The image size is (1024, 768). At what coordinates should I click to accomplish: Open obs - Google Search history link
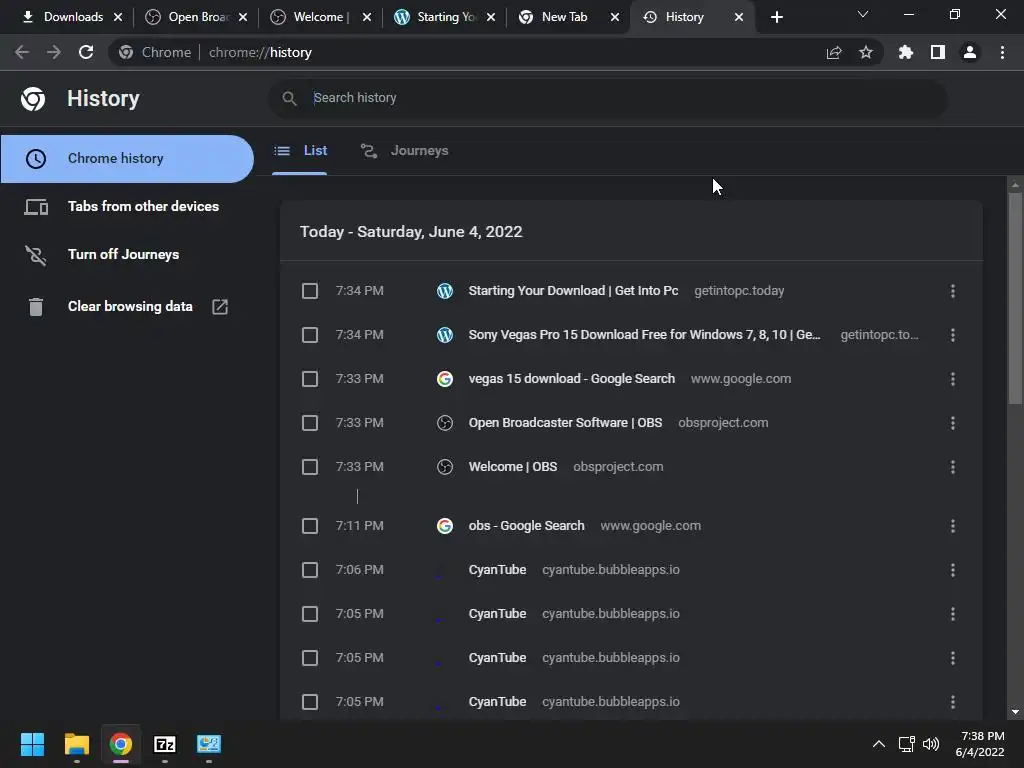(x=526, y=526)
